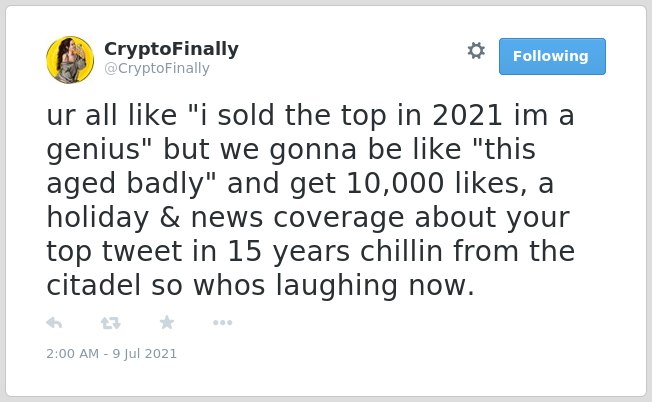Open the three-dots more options icon
The image size is (652, 402).
pyautogui.click(x=222, y=323)
